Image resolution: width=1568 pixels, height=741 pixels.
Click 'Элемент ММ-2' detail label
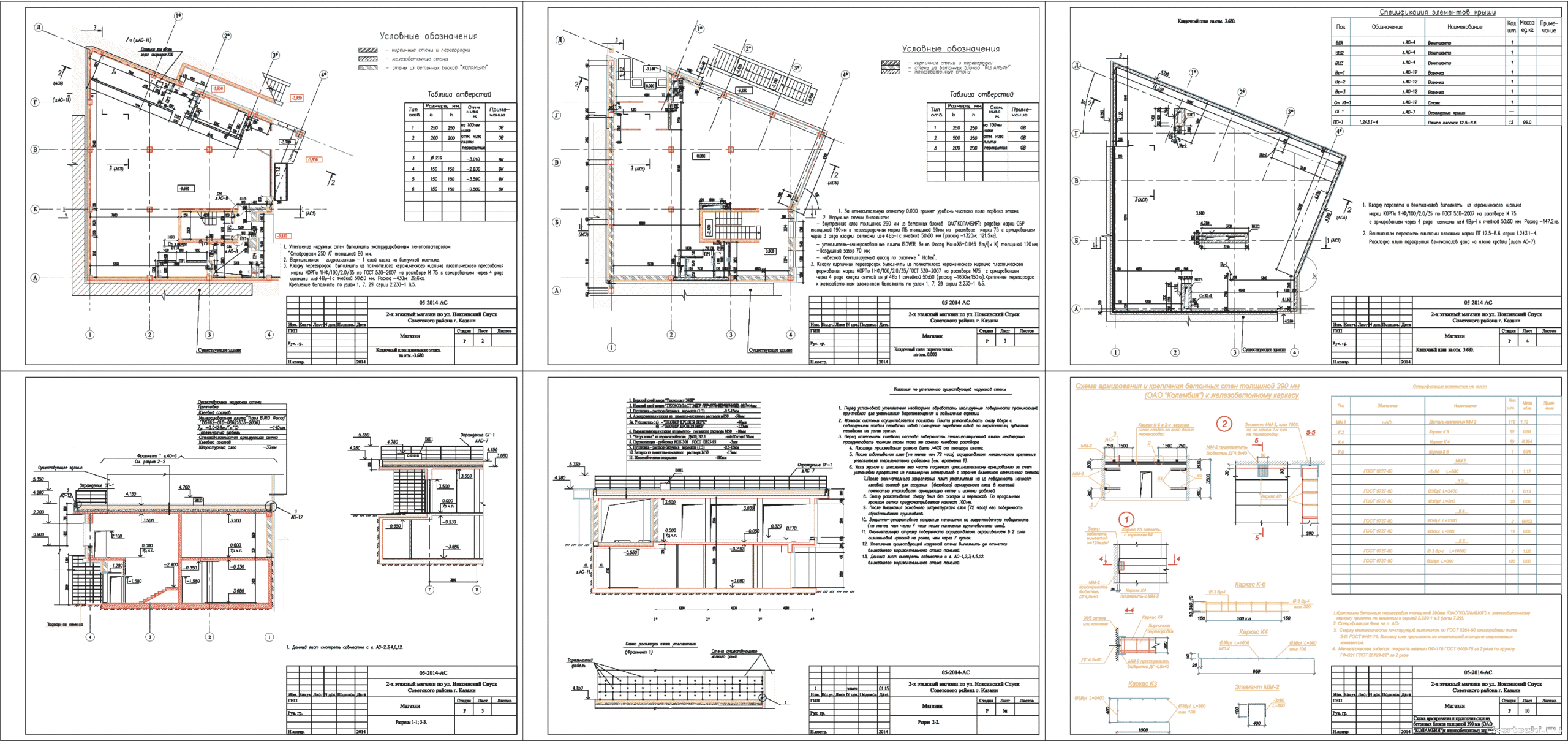click(1257, 687)
